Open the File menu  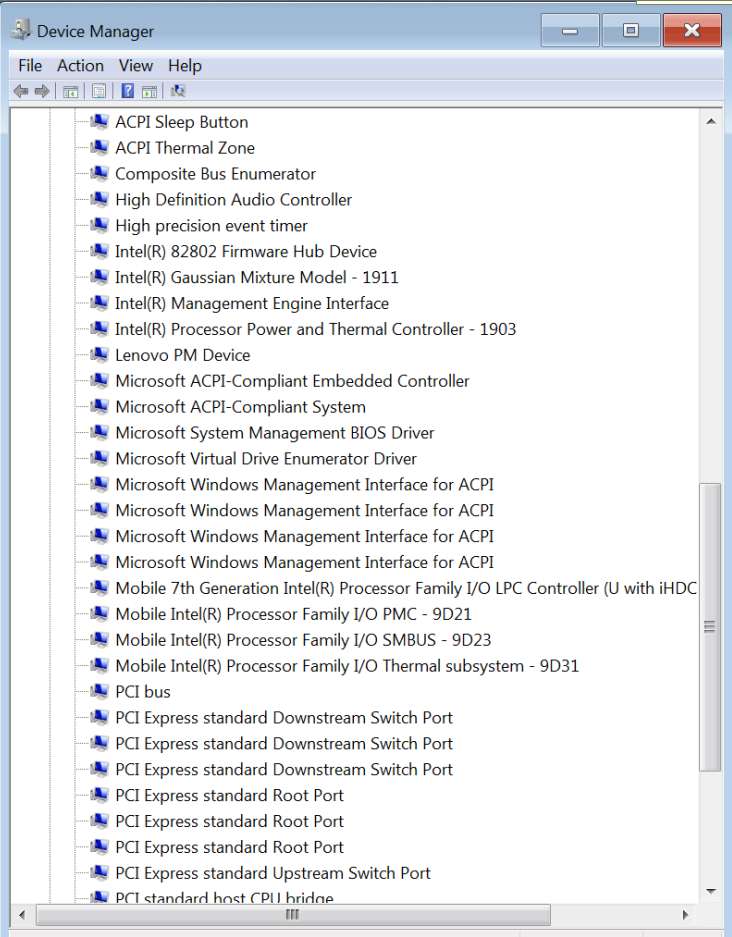(x=30, y=65)
